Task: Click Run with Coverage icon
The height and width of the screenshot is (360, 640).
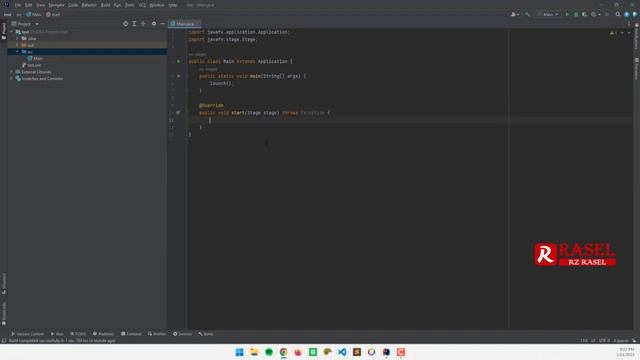Action: coord(584,14)
